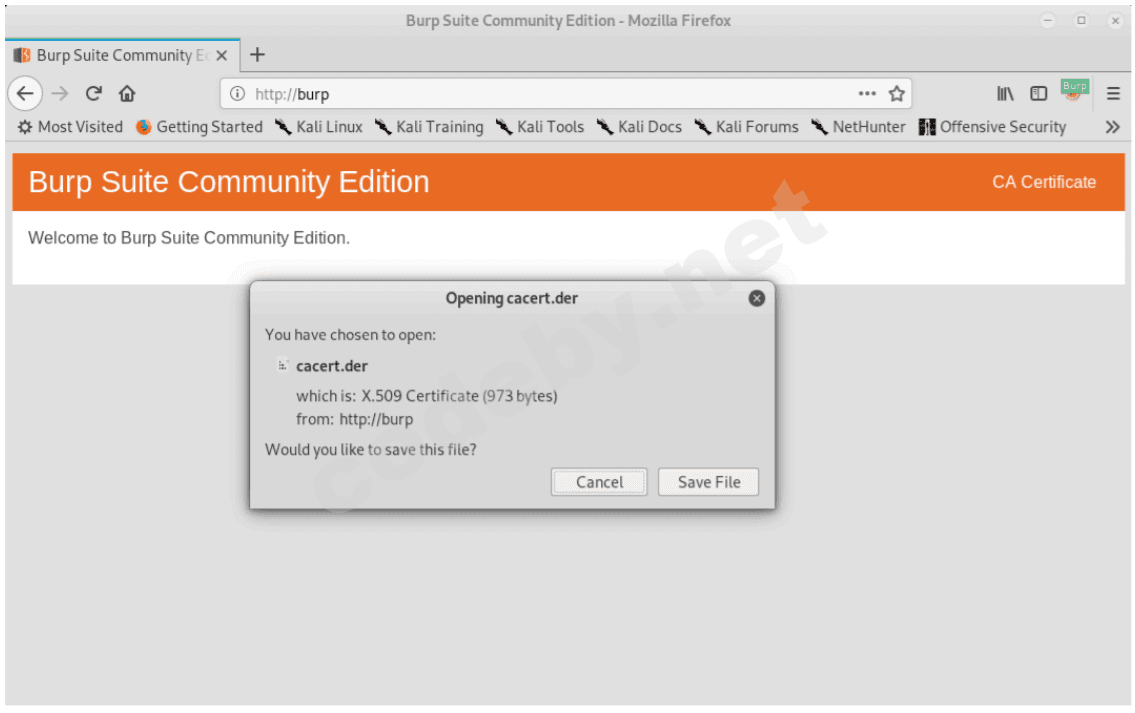This screenshot has width=1135, height=713.
Task: Maximize the Firefox window
Action: click(x=1081, y=20)
